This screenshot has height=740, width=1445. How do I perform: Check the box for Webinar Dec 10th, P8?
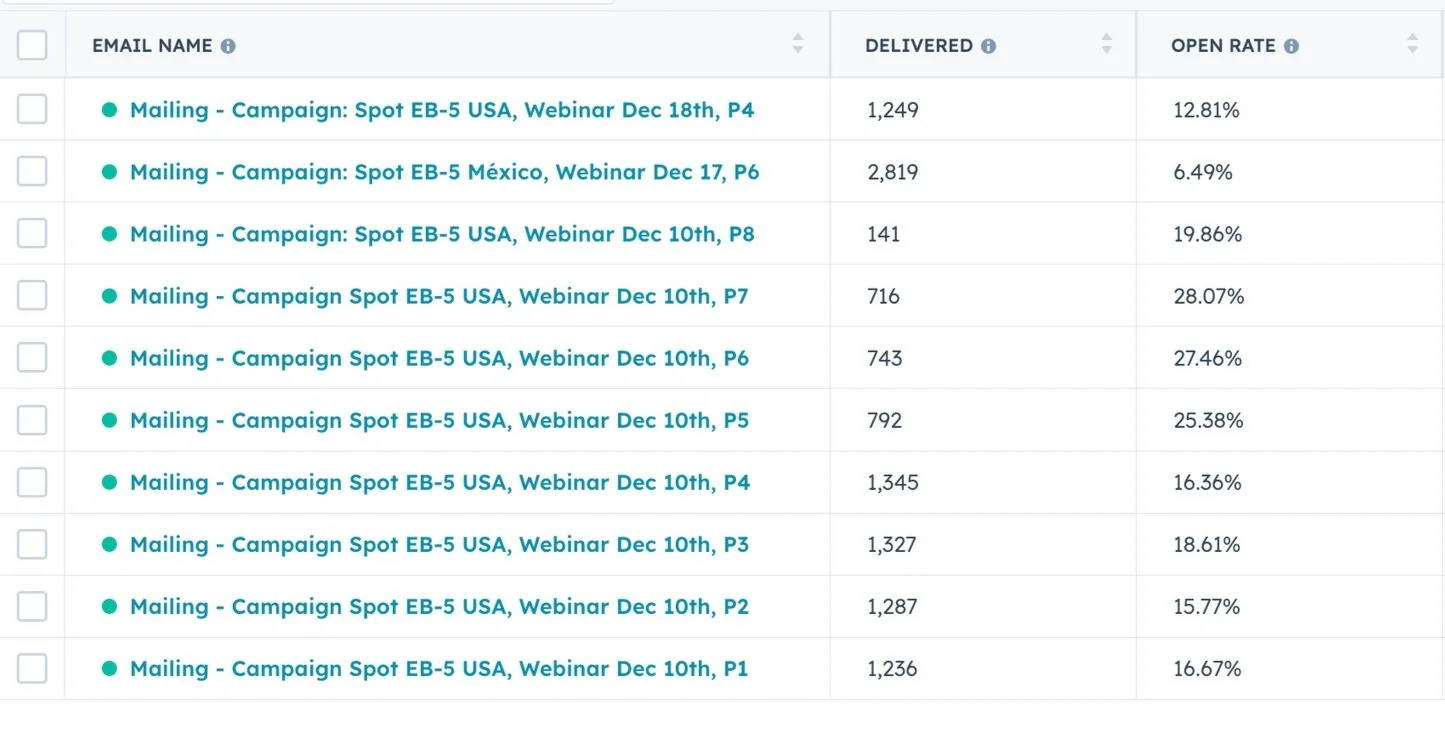tap(32, 234)
